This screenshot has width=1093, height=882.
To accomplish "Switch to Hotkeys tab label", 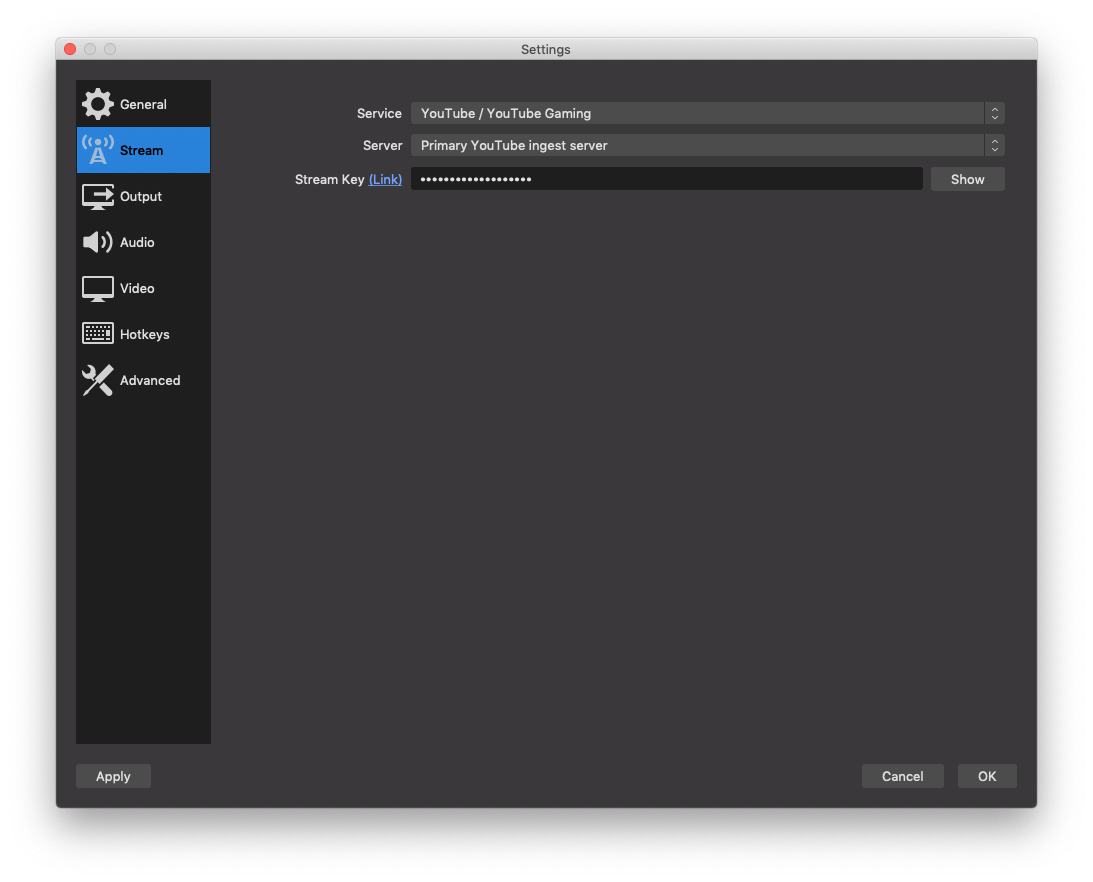I will pyautogui.click(x=144, y=334).
